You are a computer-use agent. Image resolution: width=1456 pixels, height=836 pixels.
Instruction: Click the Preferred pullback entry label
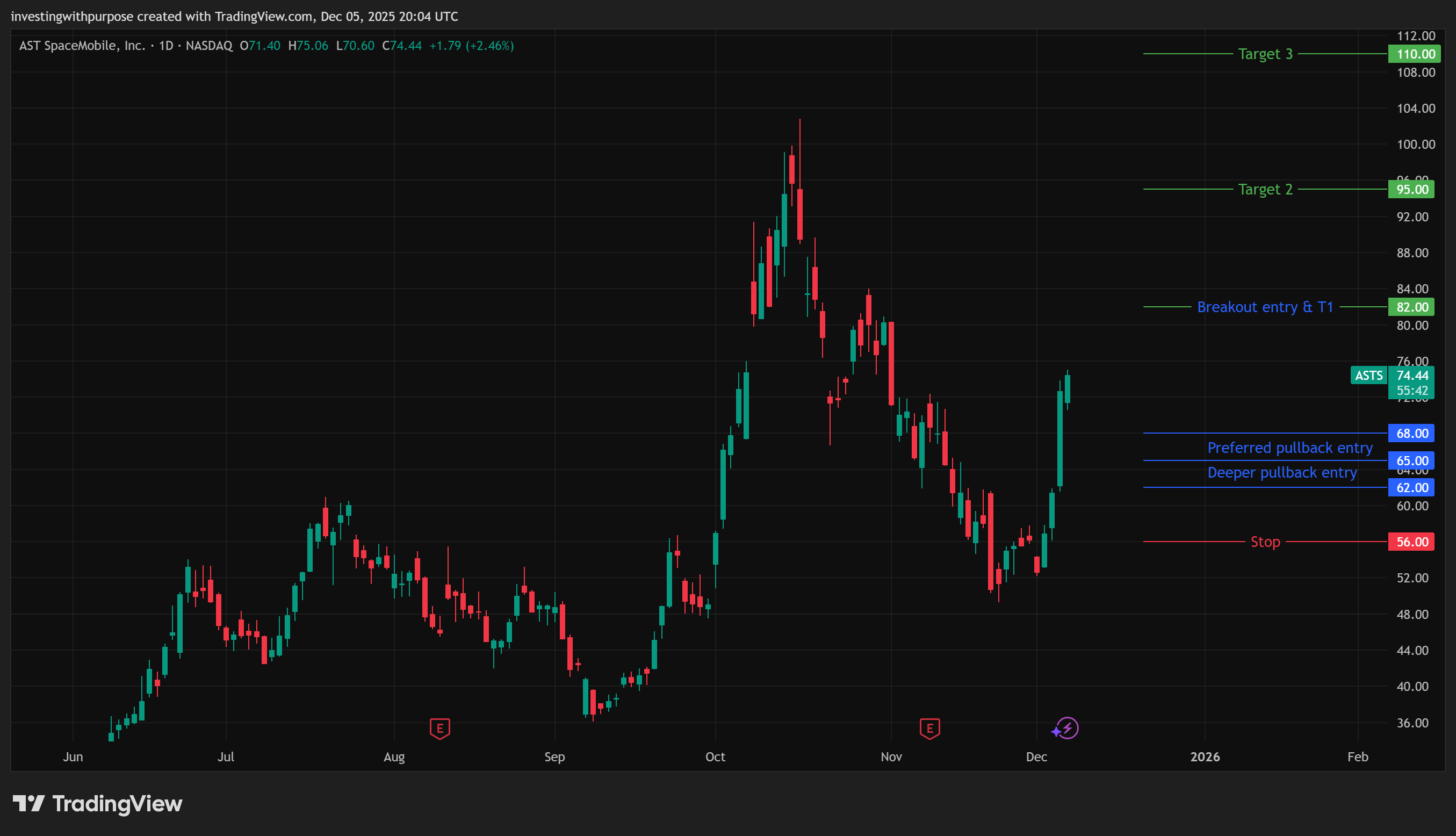[1289, 448]
